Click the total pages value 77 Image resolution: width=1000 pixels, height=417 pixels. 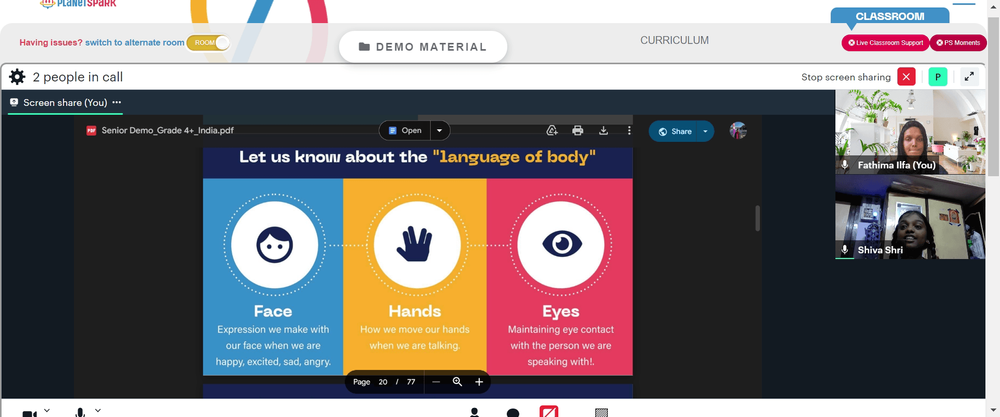[x=411, y=382]
